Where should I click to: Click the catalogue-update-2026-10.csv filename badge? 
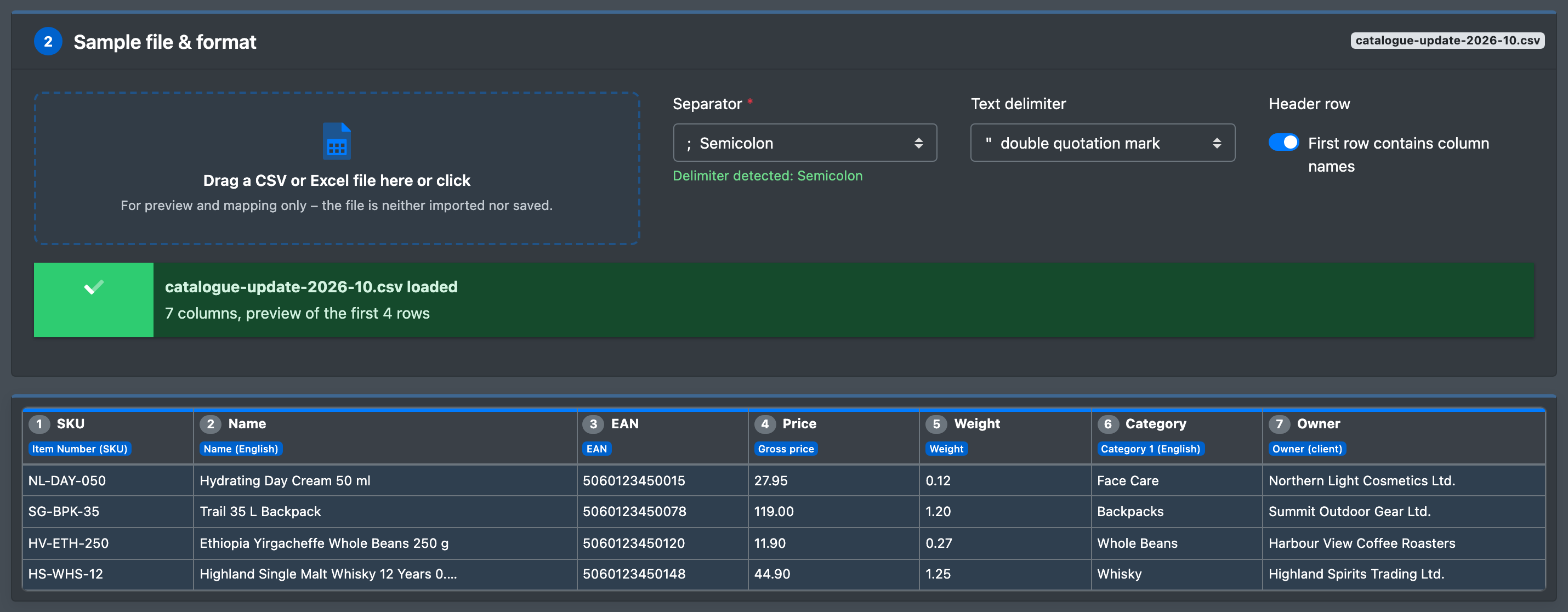pyautogui.click(x=1447, y=41)
